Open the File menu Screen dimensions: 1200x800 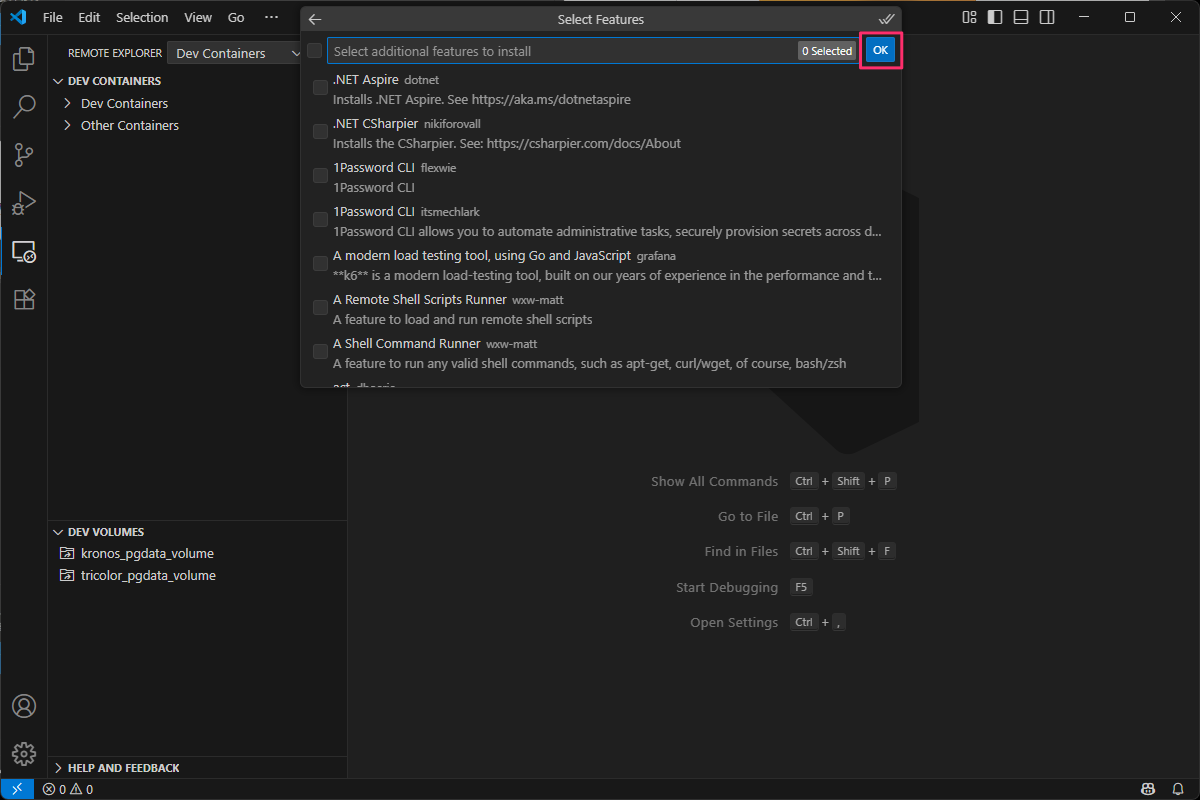coord(53,17)
